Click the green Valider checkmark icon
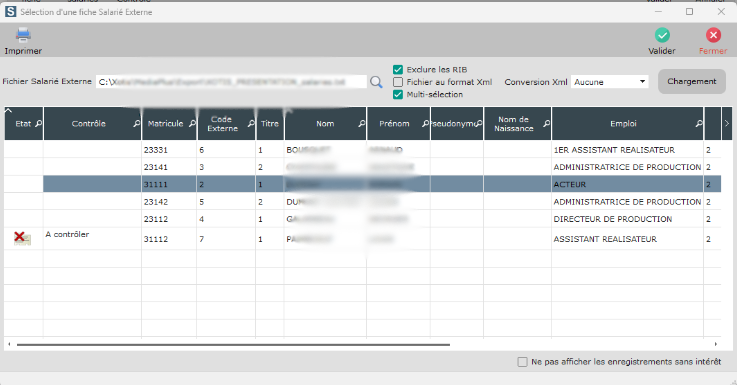 coord(662,35)
